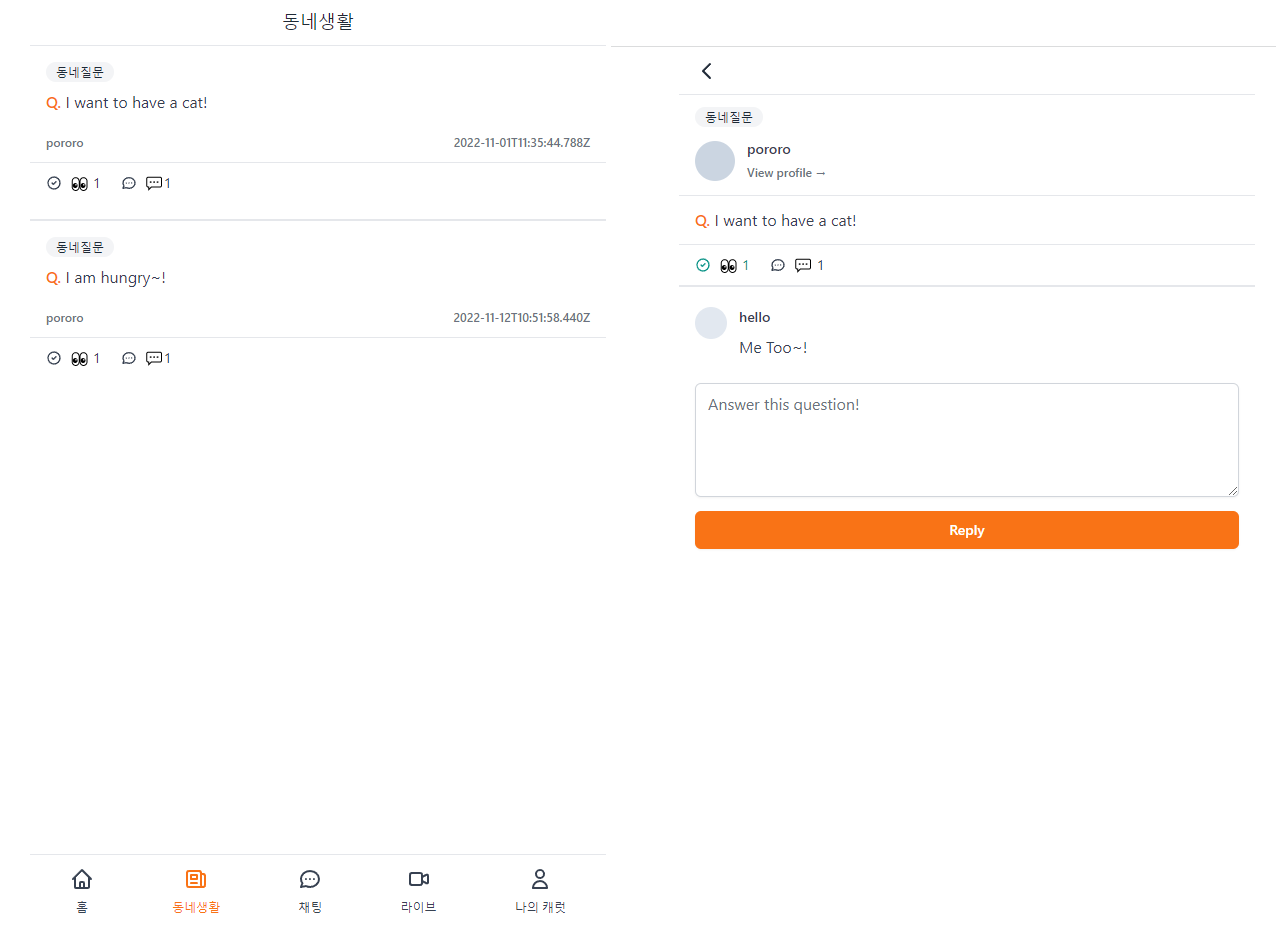Click the answer bubble icon in the detail view
Viewport: 1276px width, 926px height.
[x=778, y=265]
